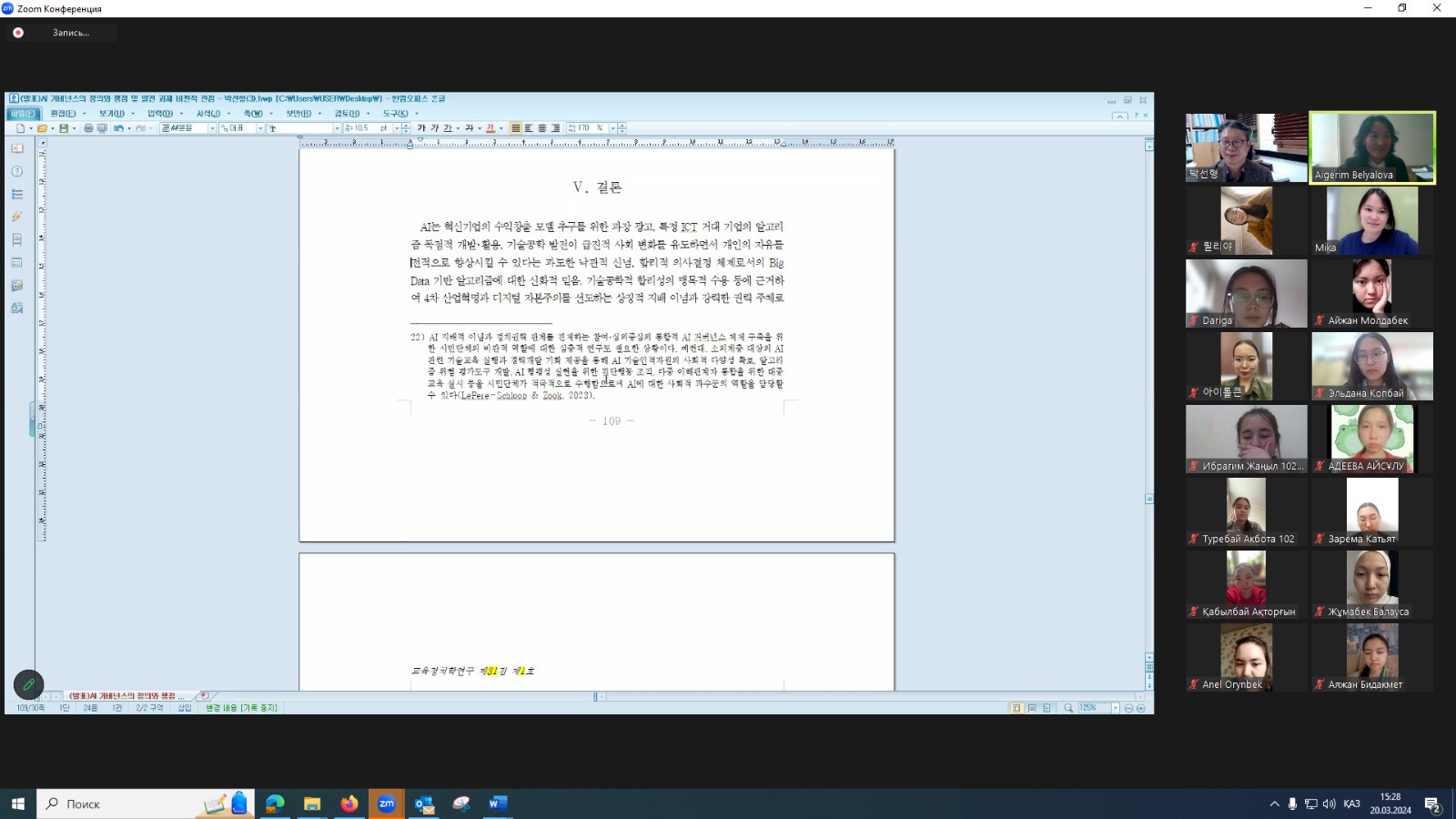Open the 보기(U) menu

click(112, 114)
